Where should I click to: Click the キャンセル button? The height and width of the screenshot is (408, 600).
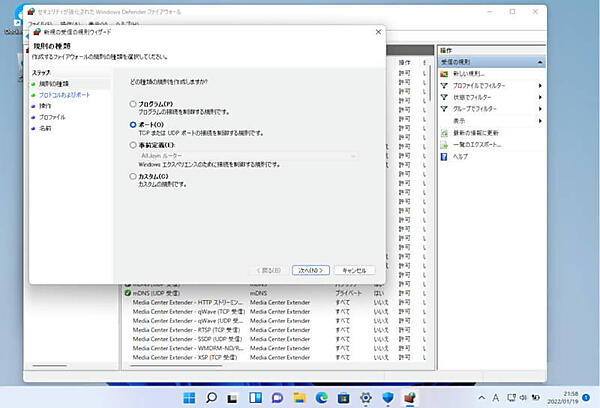point(354,270)
